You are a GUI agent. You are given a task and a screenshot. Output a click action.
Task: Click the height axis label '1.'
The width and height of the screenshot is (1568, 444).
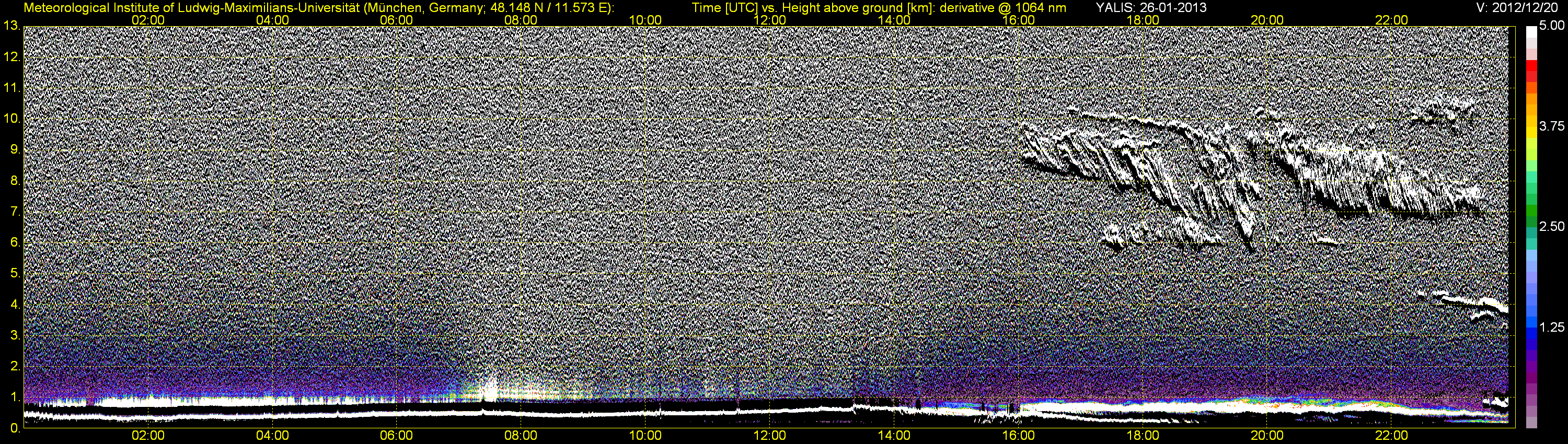coord(15,398)
